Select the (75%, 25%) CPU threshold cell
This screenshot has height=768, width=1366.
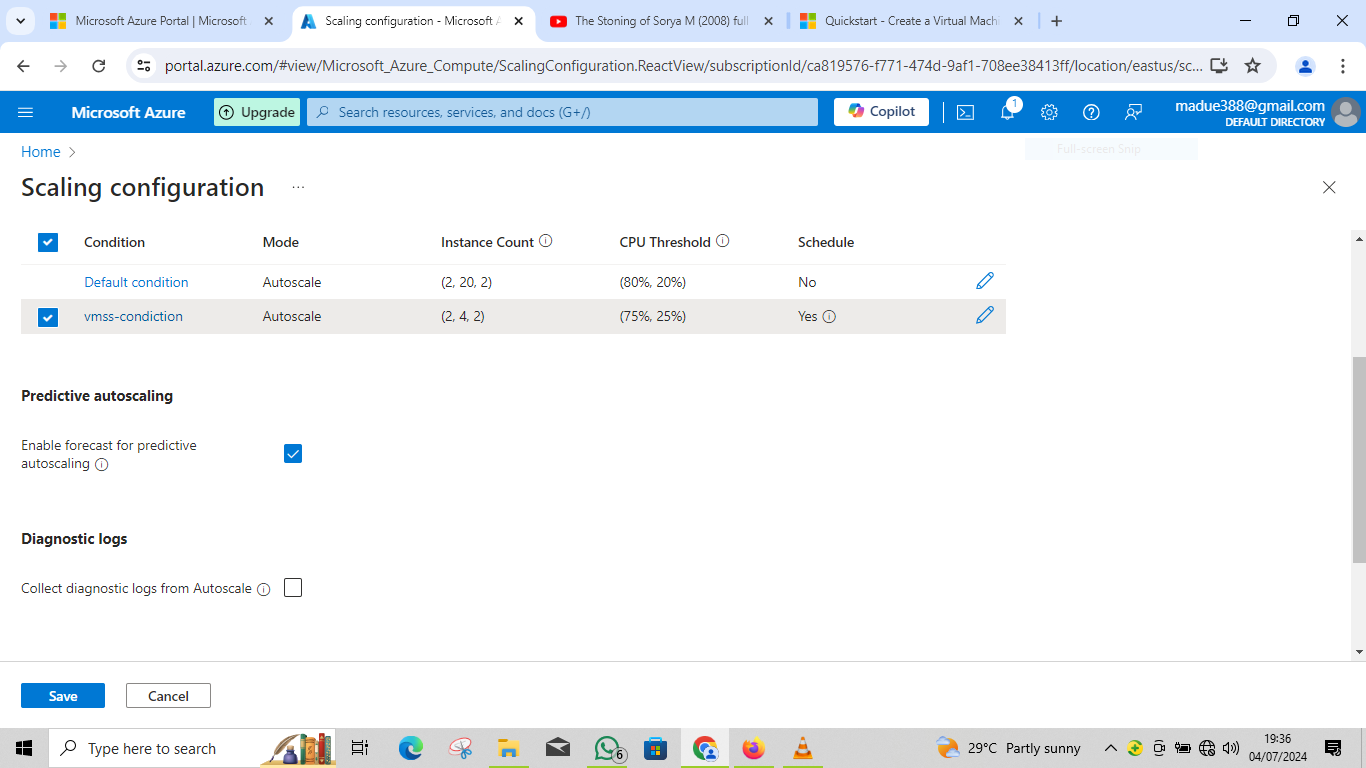point(653,316)
